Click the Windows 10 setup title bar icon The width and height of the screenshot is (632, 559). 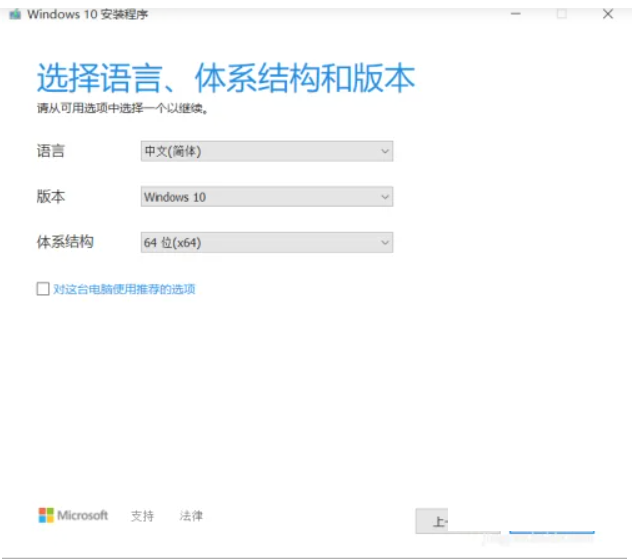click(x=15, y=15)
